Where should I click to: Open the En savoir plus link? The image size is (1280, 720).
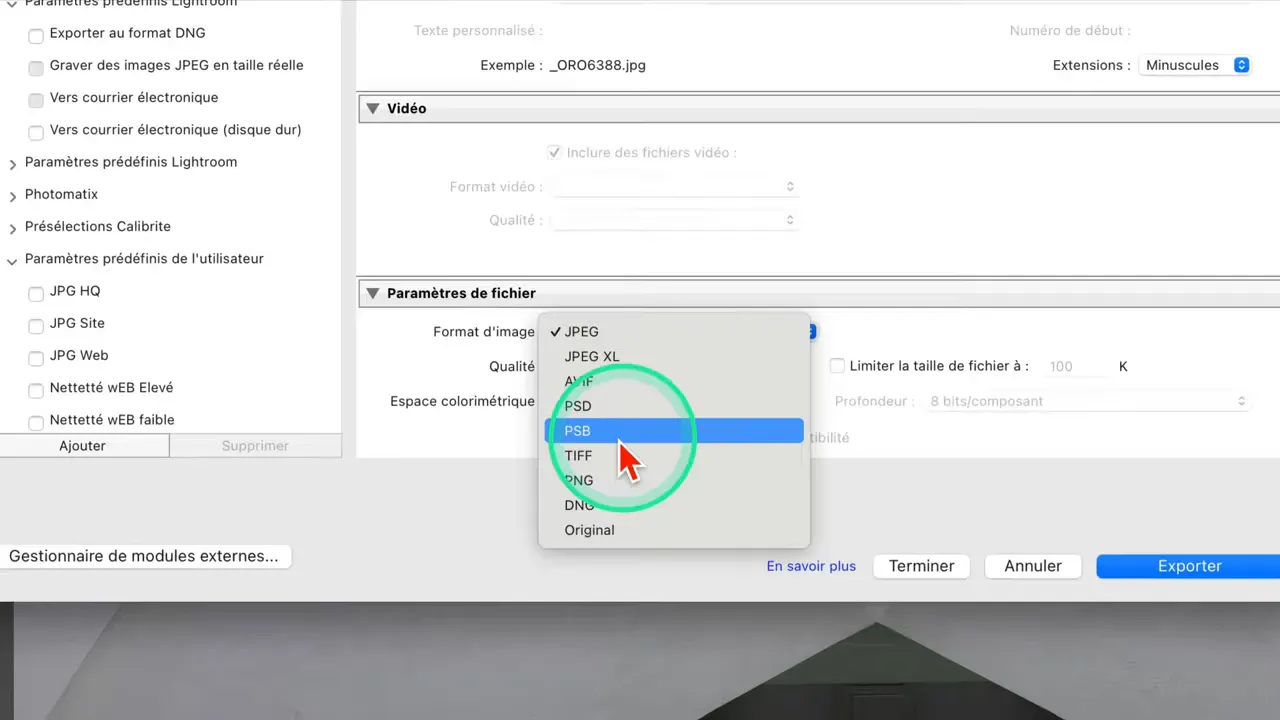[x=811, y=566]
